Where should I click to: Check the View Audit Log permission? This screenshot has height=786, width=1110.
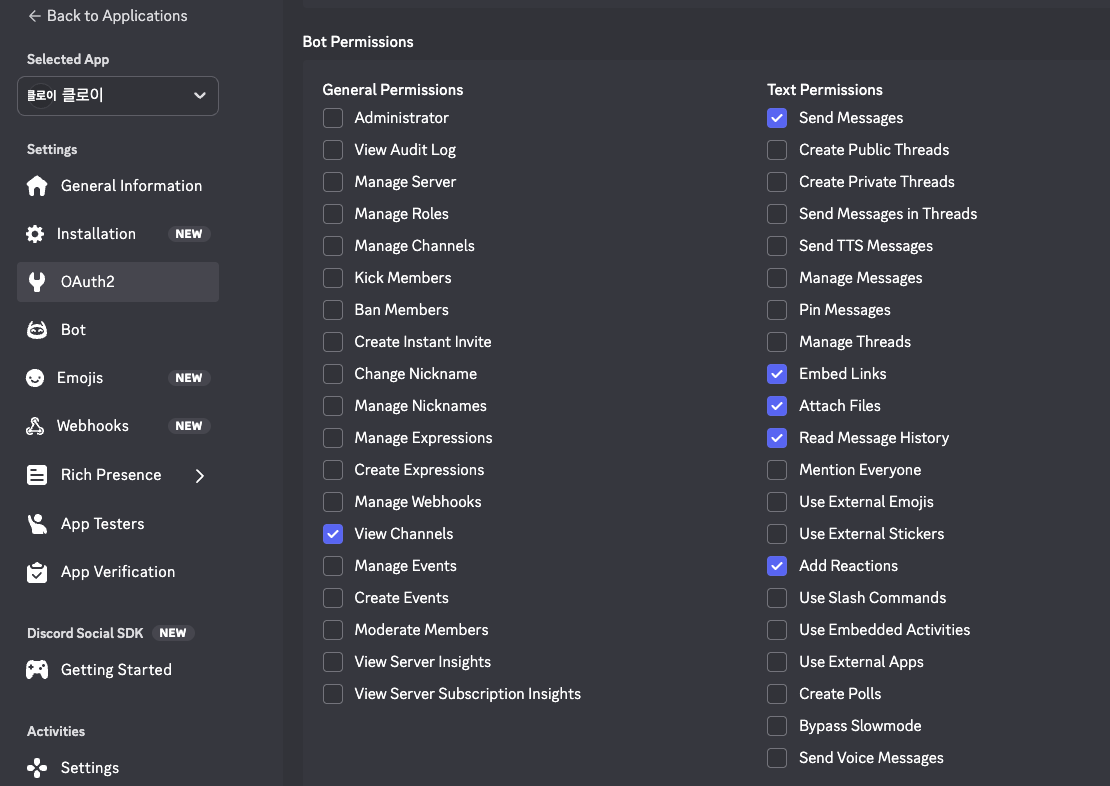click(x=333, y=150)
